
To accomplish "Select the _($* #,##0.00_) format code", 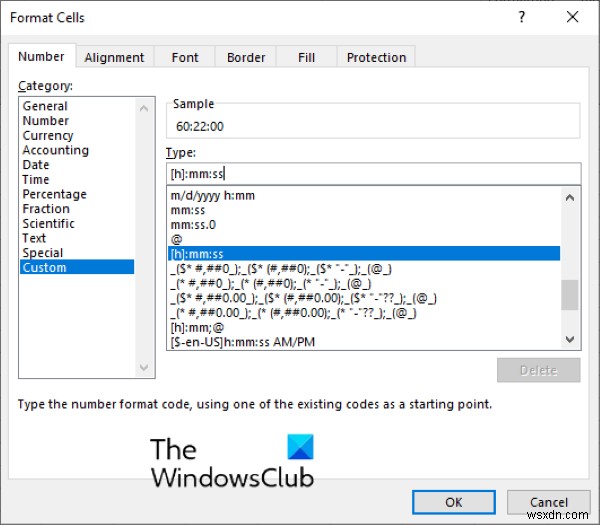I will [x=364, y=298].
